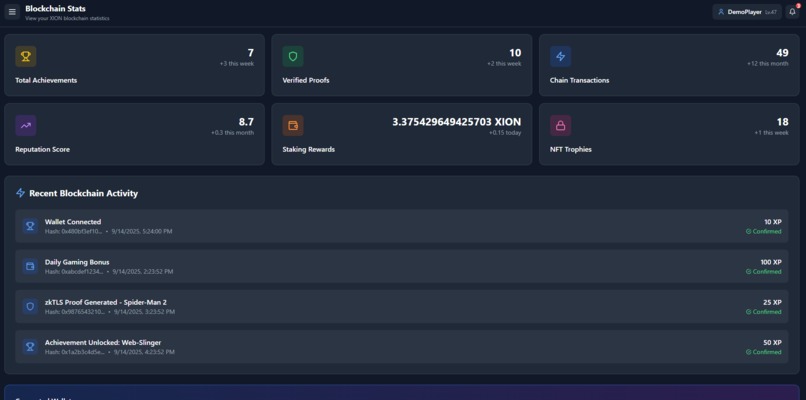Image resolution: width=806 pixels, height=400 pixels.
Task: Click the Wallet Connected activity title
Action: coord(73,222)
